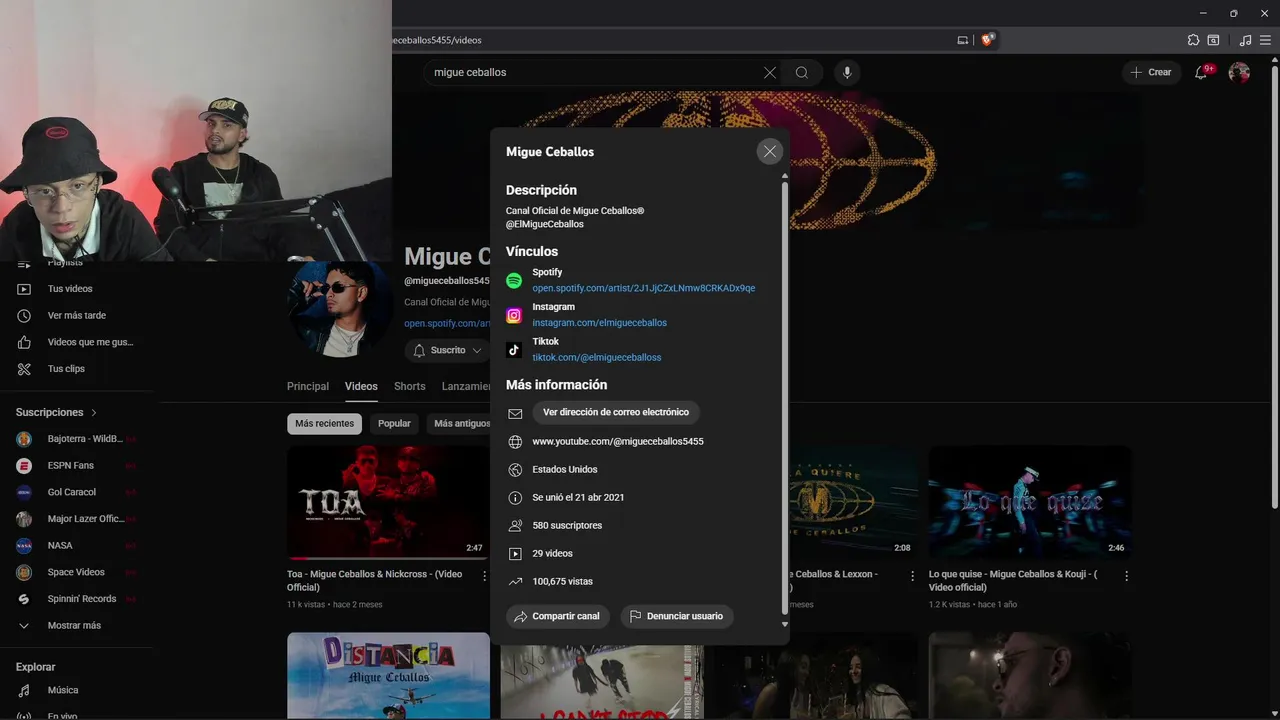Open options menu for Toa video
The height and width of the screenshot is (720, 1280).
coord(485,576)
